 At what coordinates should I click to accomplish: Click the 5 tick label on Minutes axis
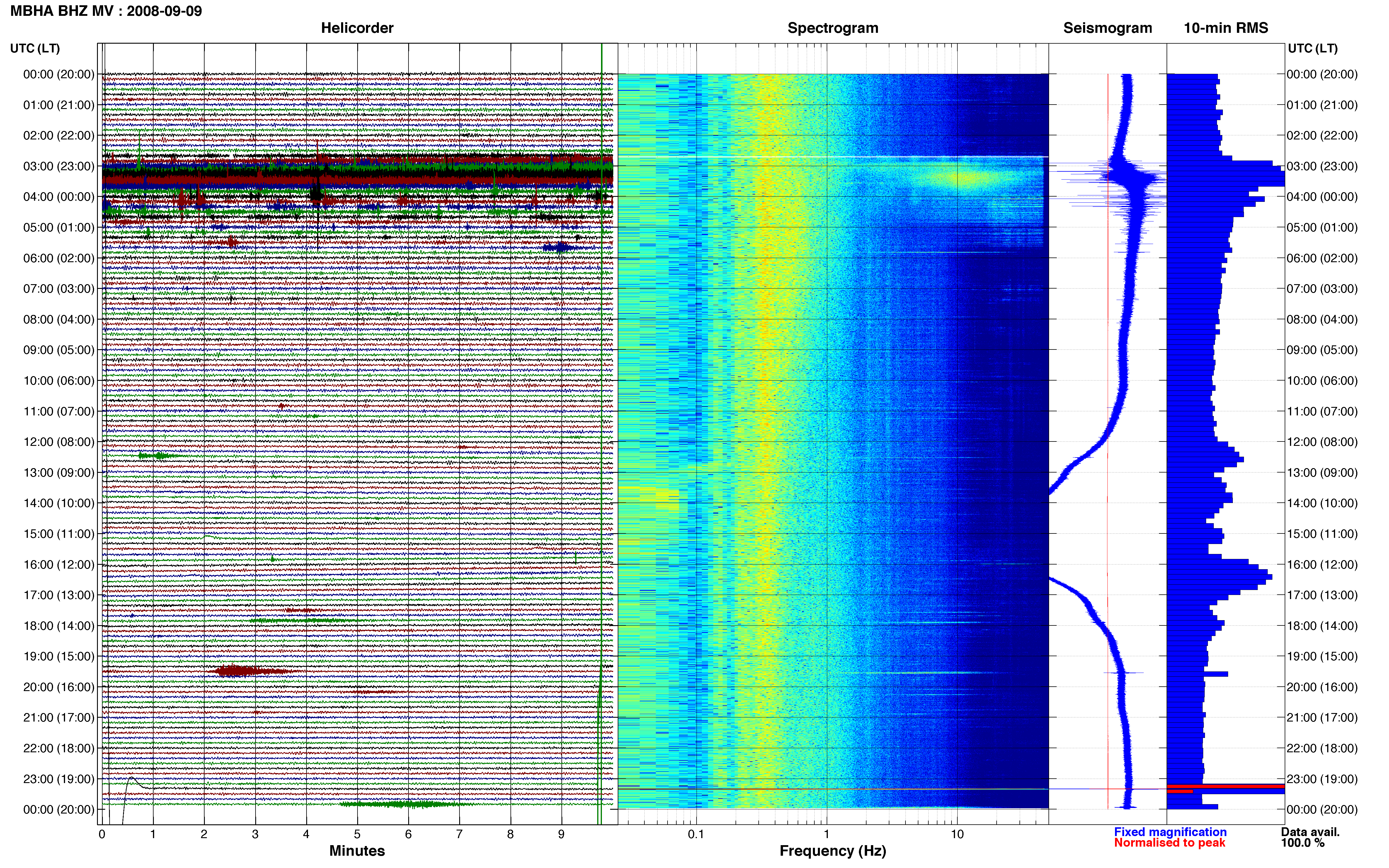(x=357, y=835)
